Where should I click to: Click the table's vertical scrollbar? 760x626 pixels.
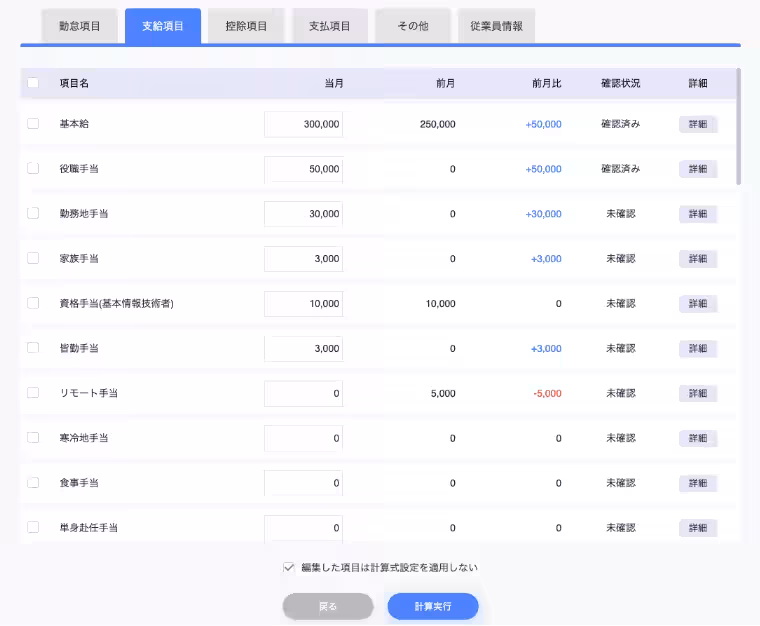click(x=739, y=128)
